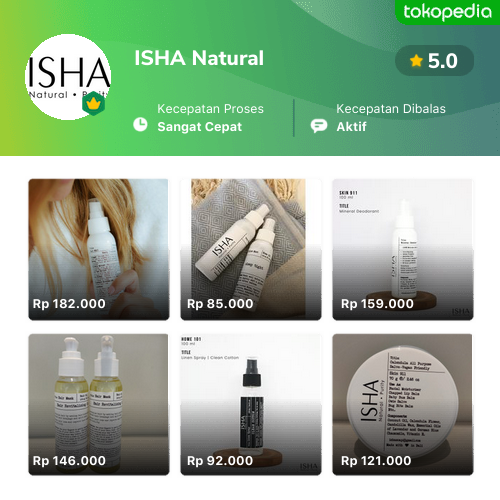Open the Rp 159.000 mineral deodorant product
This screenshot has width=500, height=500.
tap(403, 249)
